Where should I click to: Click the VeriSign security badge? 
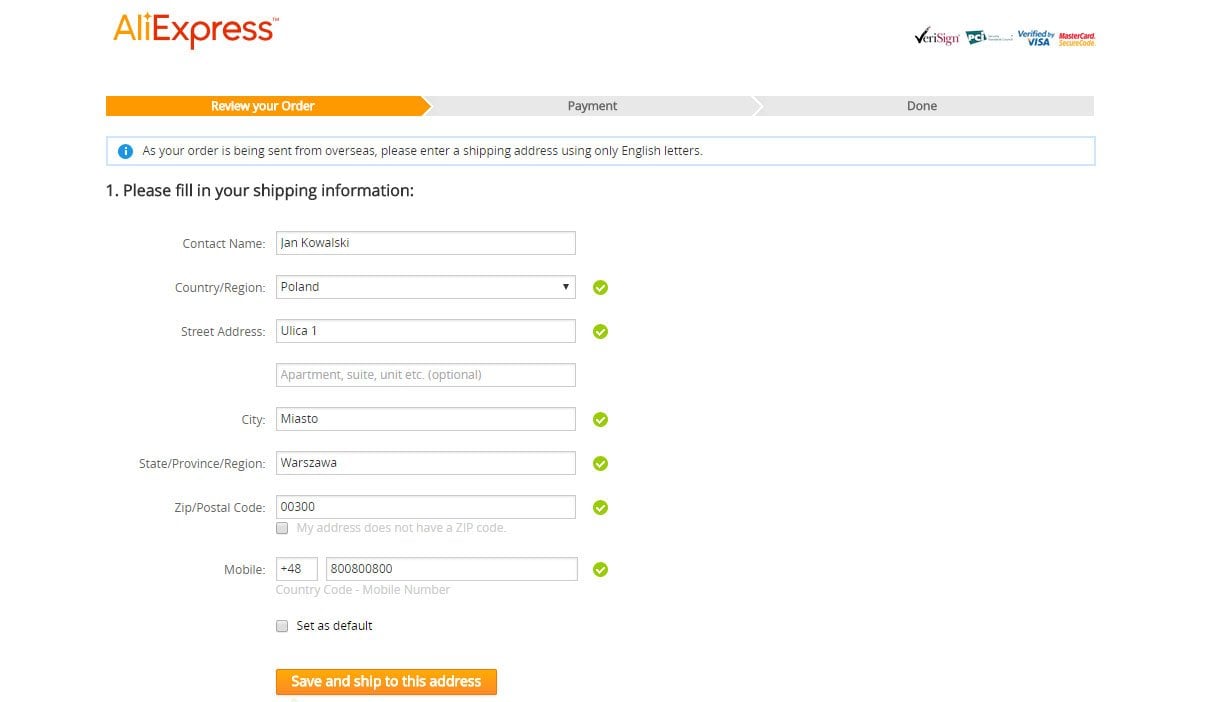tap(937, 38)
